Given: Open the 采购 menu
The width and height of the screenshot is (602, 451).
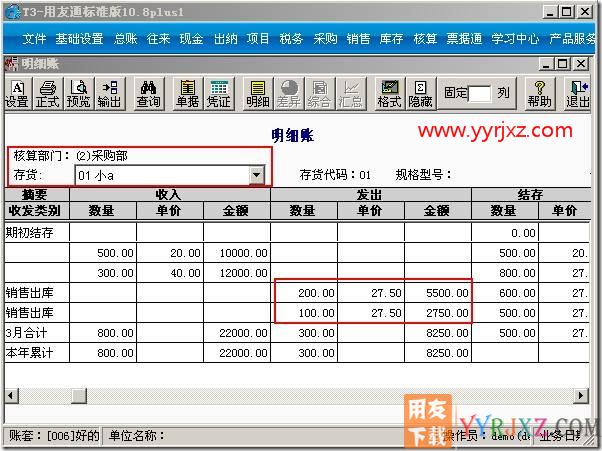Looking at the screenshot, I should point(325,39).
